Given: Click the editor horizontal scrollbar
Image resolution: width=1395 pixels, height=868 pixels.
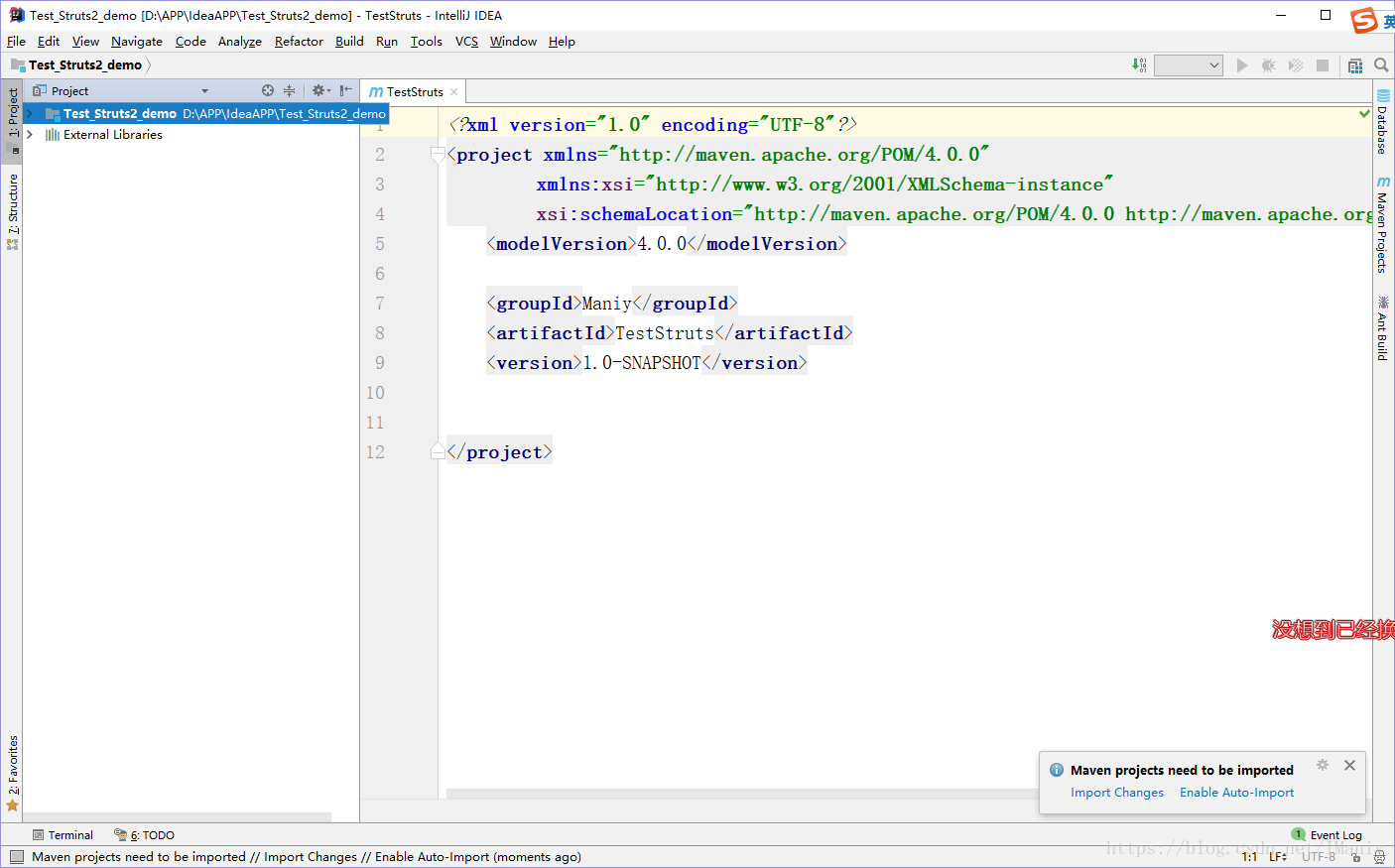Looking at the screenshot, I should tap(742, 794).
